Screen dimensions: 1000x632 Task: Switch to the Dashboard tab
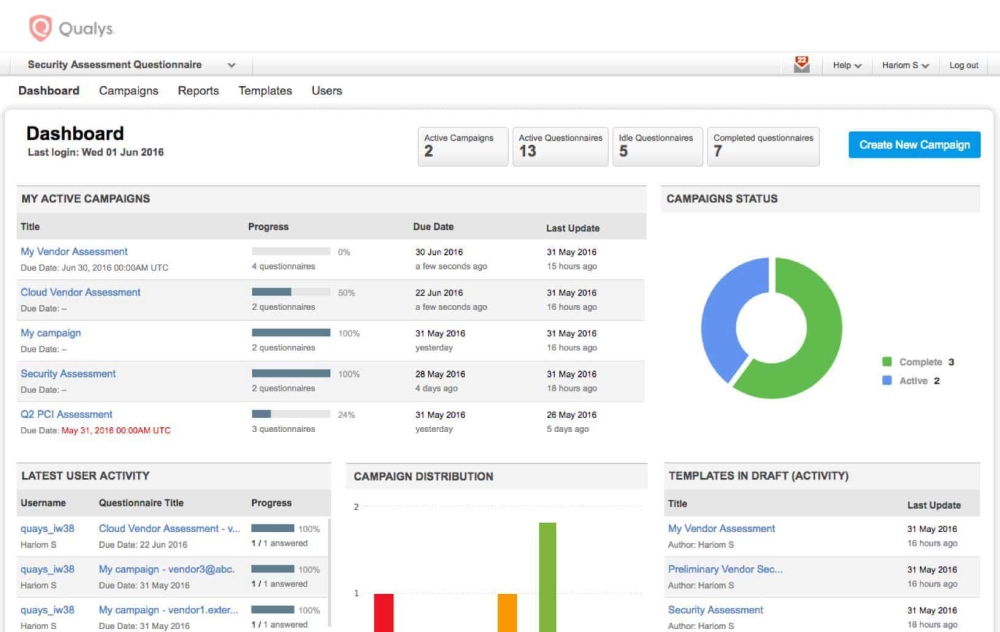click(x=48, y=91)
